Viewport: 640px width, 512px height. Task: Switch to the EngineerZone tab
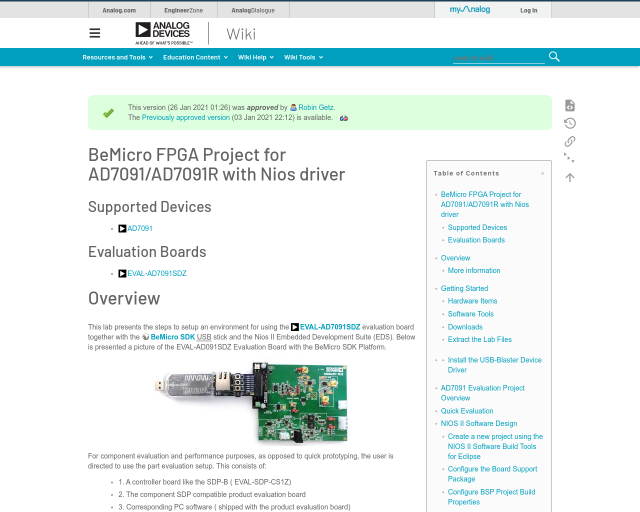coord(183,10)
